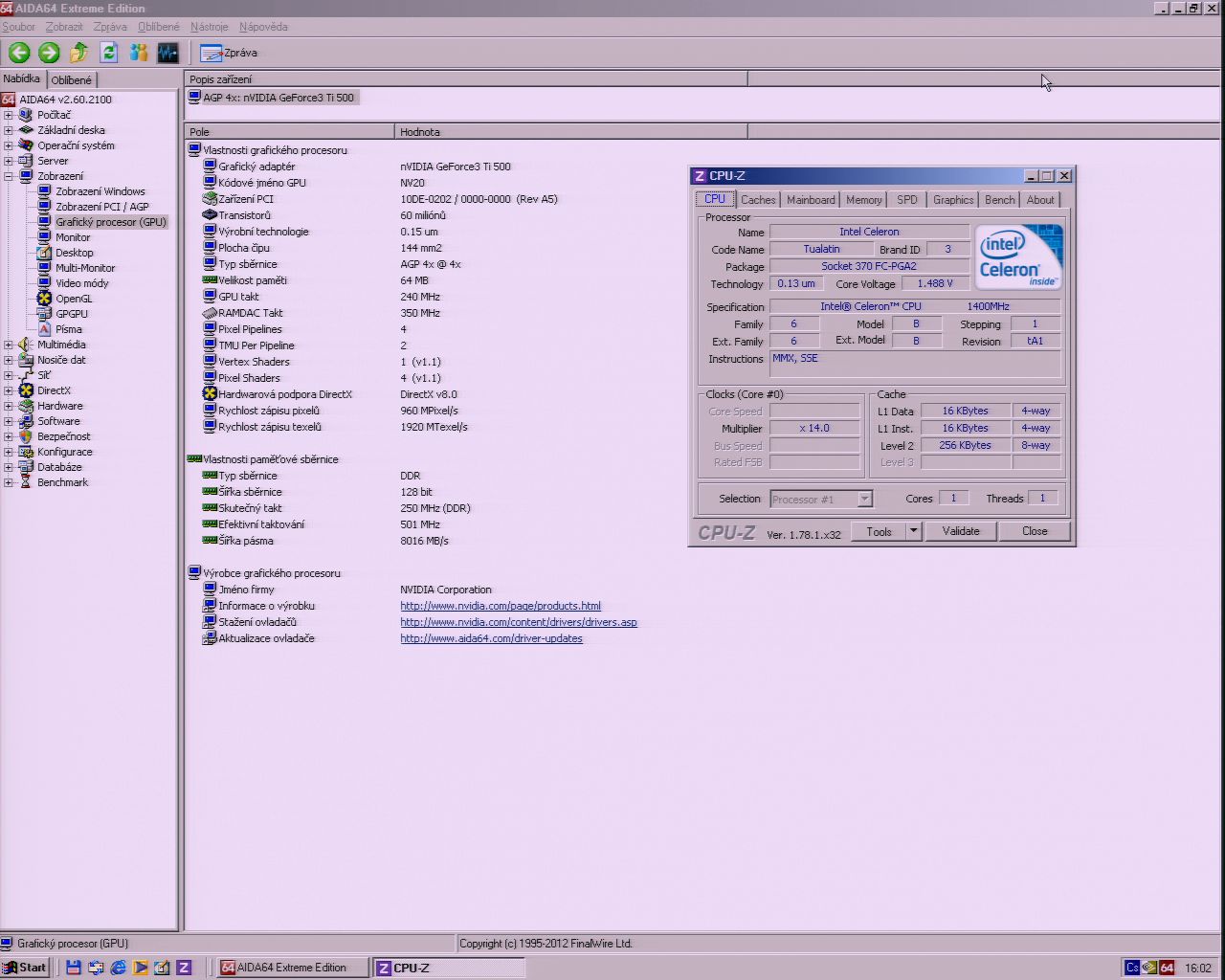Switch to the Memory tab in CPU-Z

click(863, 200)
